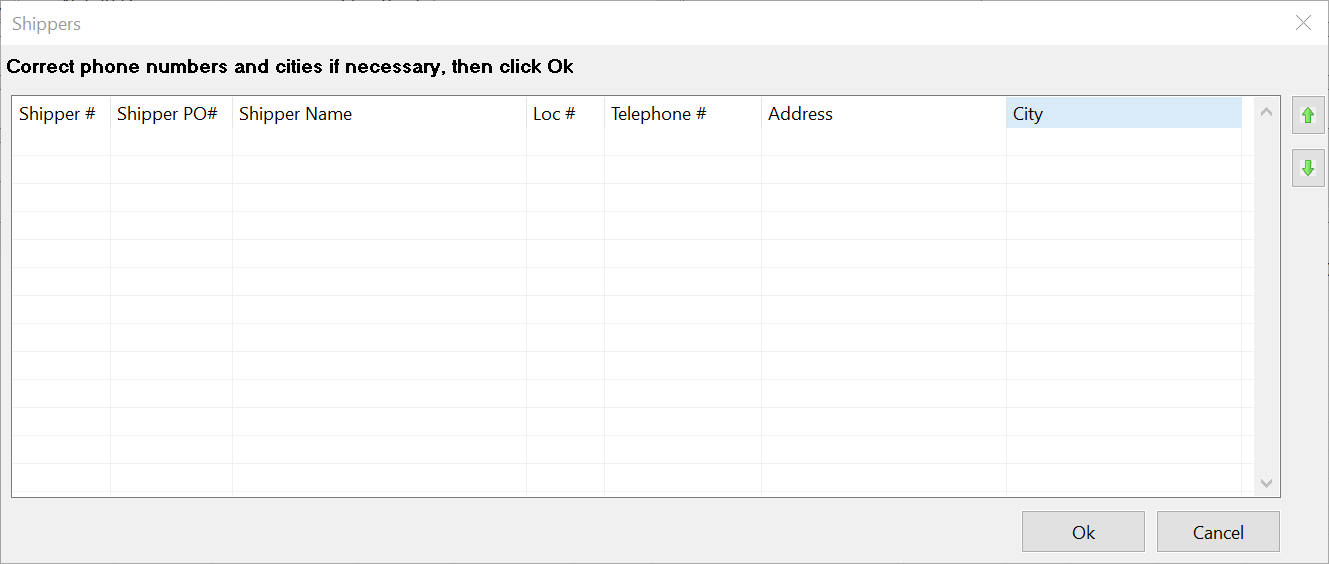This screenshot has height=564, width=1329.
Task: Click the vertical scrollbar track
Action: pos(1266,300)
